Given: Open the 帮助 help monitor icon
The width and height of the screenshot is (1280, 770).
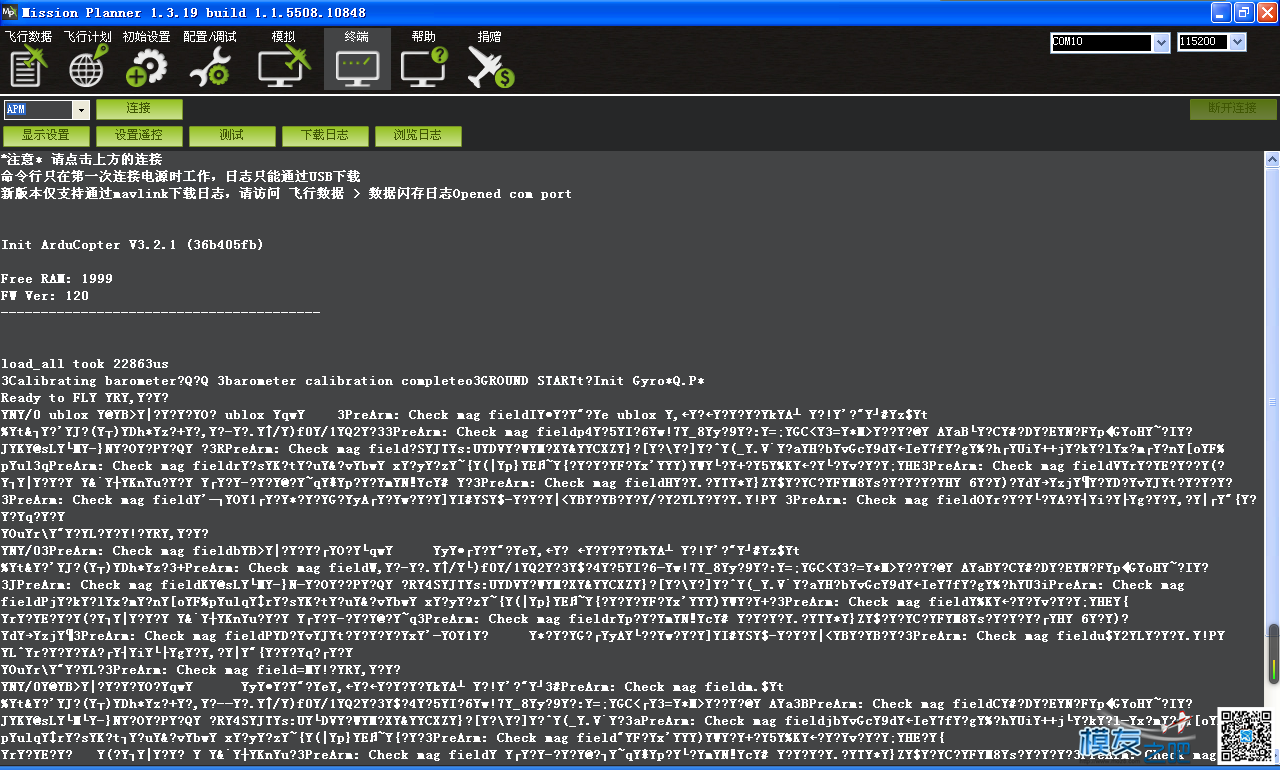Looking at the screenshot, I should coord(423,59).
